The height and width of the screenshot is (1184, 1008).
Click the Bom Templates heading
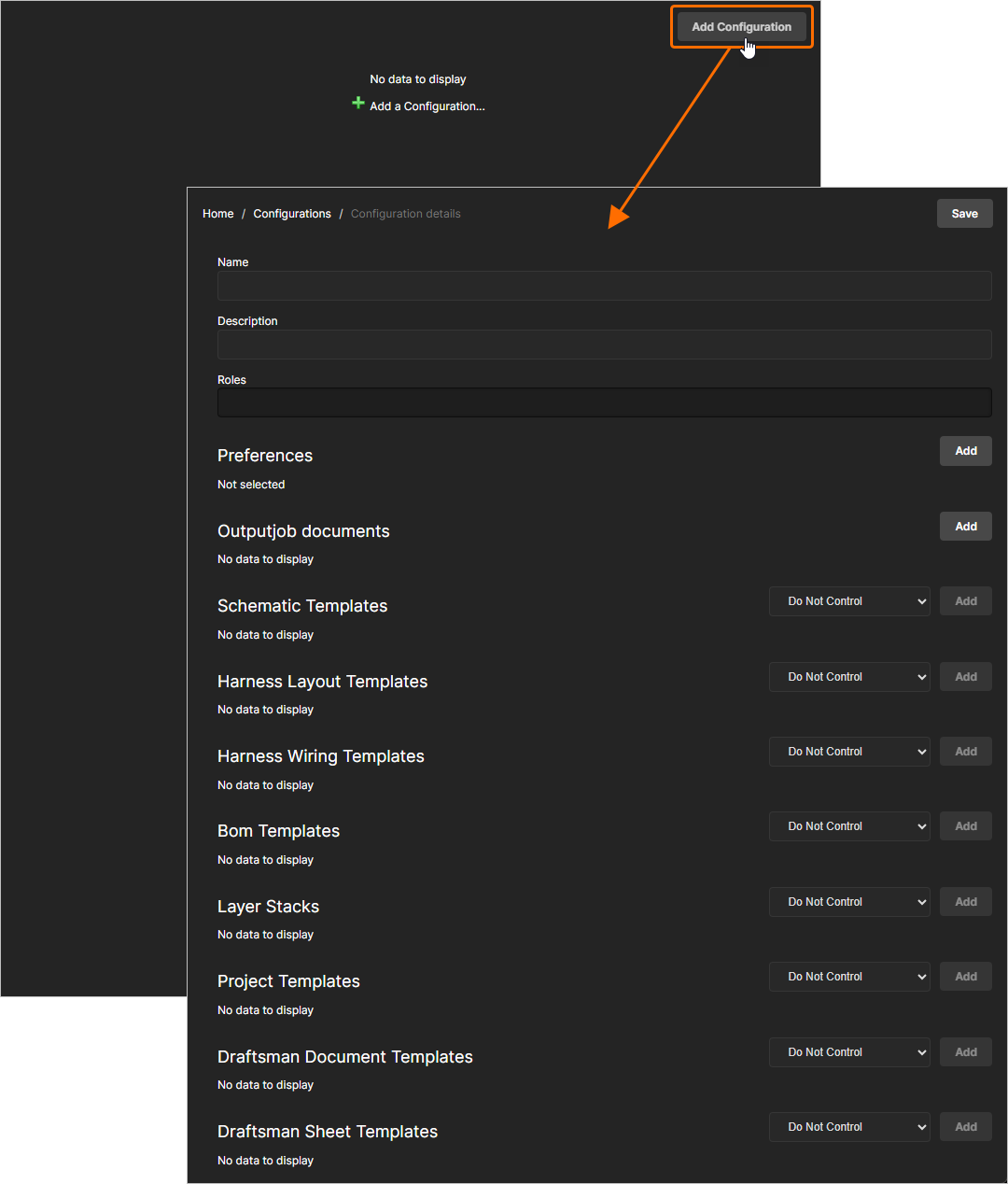point(278,831)
